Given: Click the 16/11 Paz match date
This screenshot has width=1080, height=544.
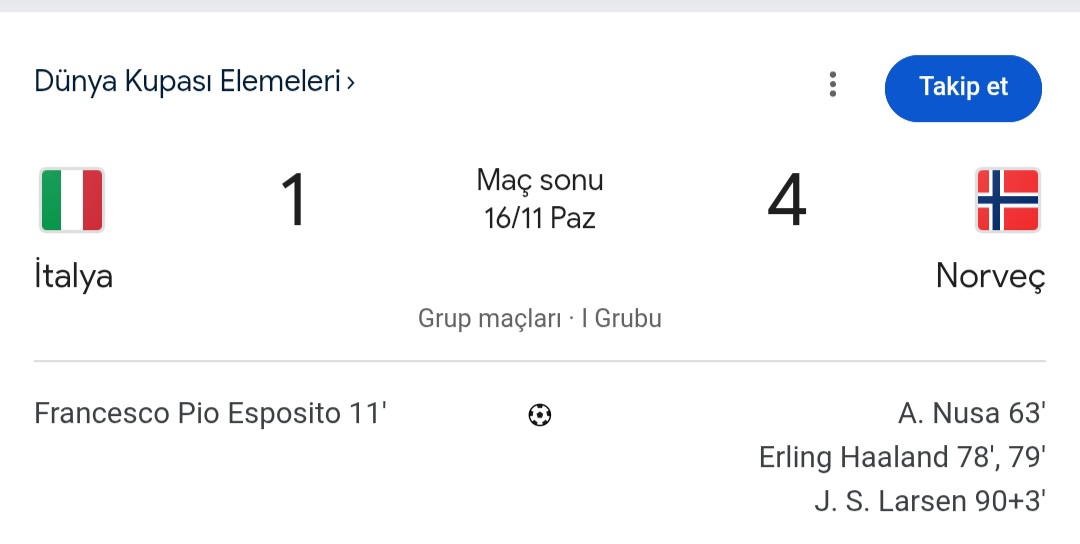Looking at the screenshot, I should (x=540, y=218).
